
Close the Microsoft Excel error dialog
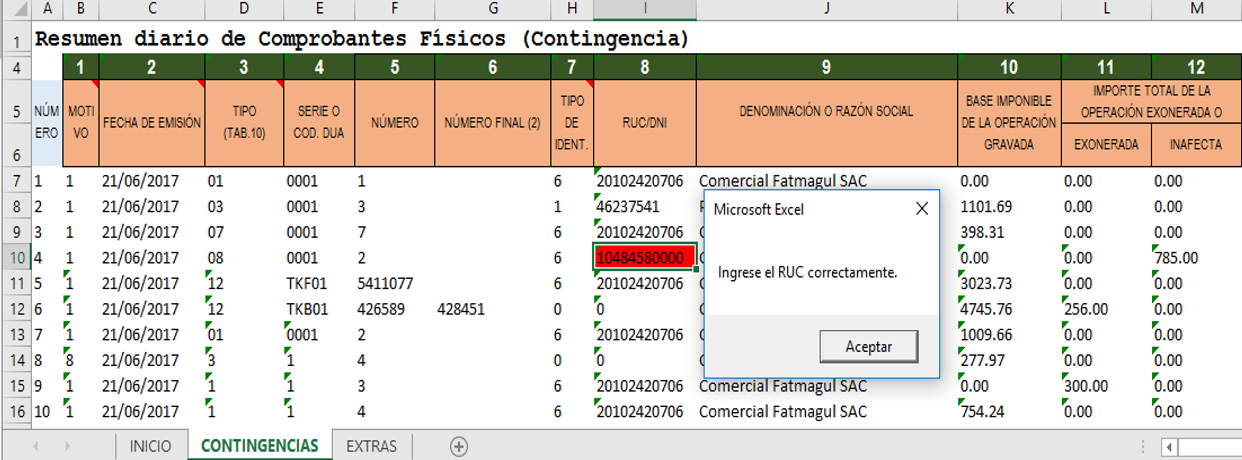coord(921,209)
